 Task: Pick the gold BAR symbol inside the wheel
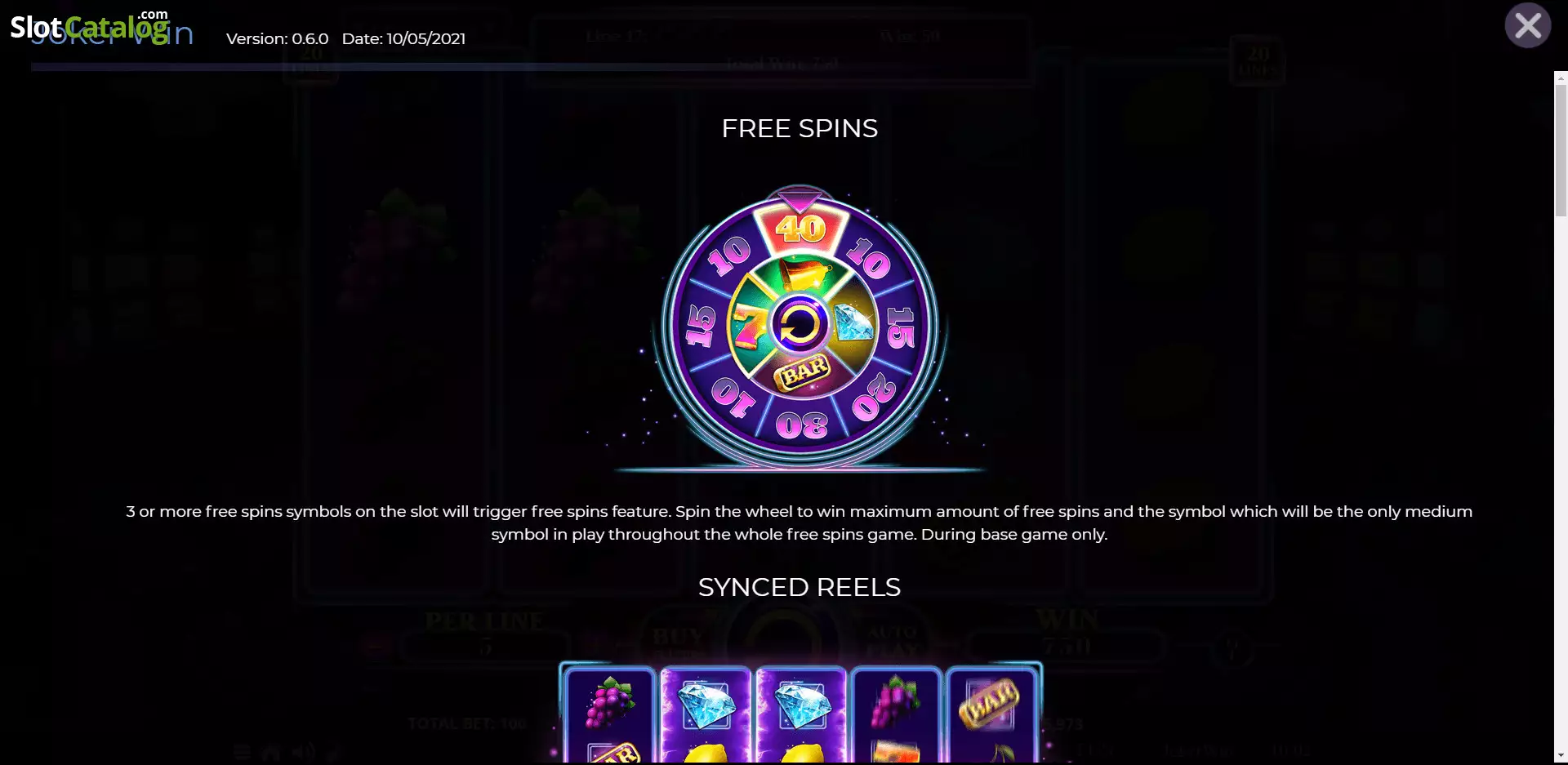click(x=803, y=372)
